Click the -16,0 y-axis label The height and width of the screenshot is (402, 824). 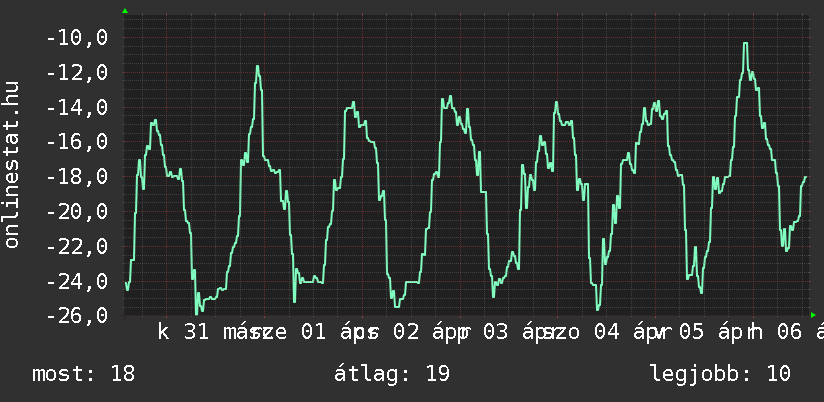pyautogui.click(x=77, y=142)
